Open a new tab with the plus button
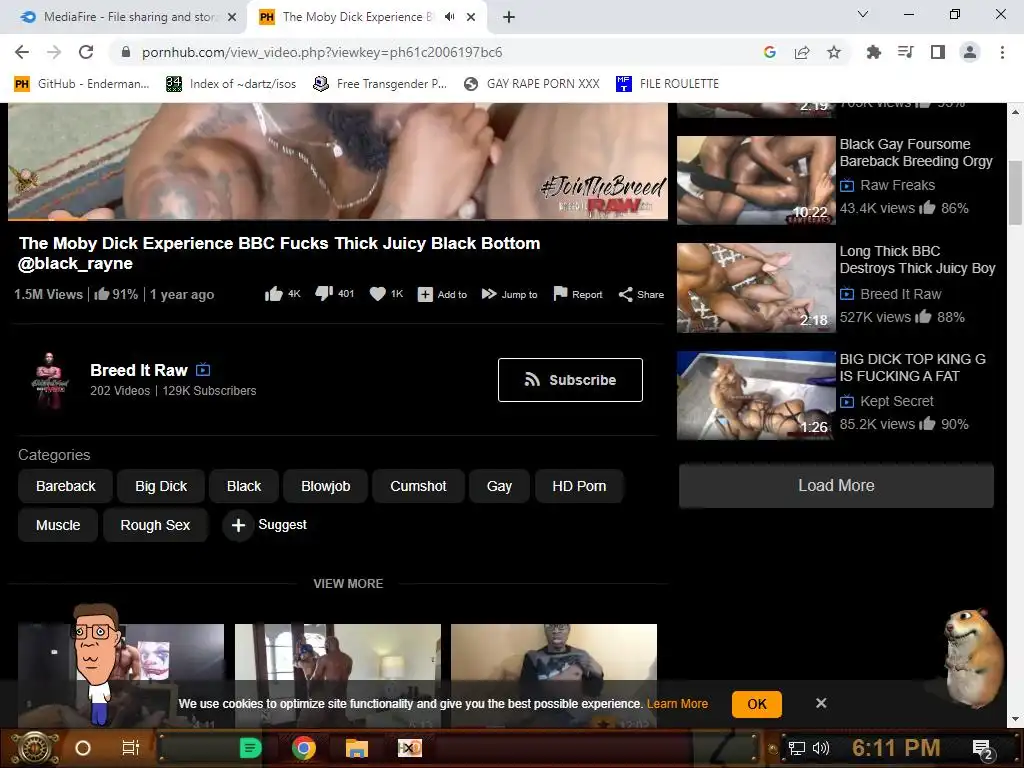 pyautogui.click(x=509, y=18)
